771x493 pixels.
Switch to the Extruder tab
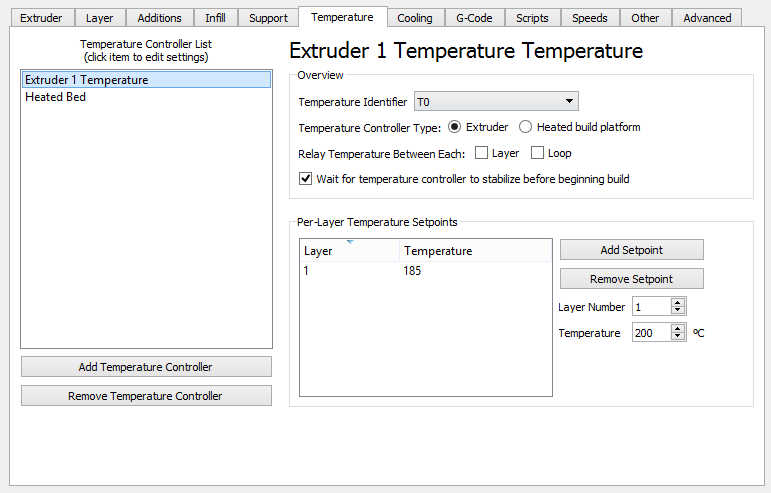(x=42, y=18)
